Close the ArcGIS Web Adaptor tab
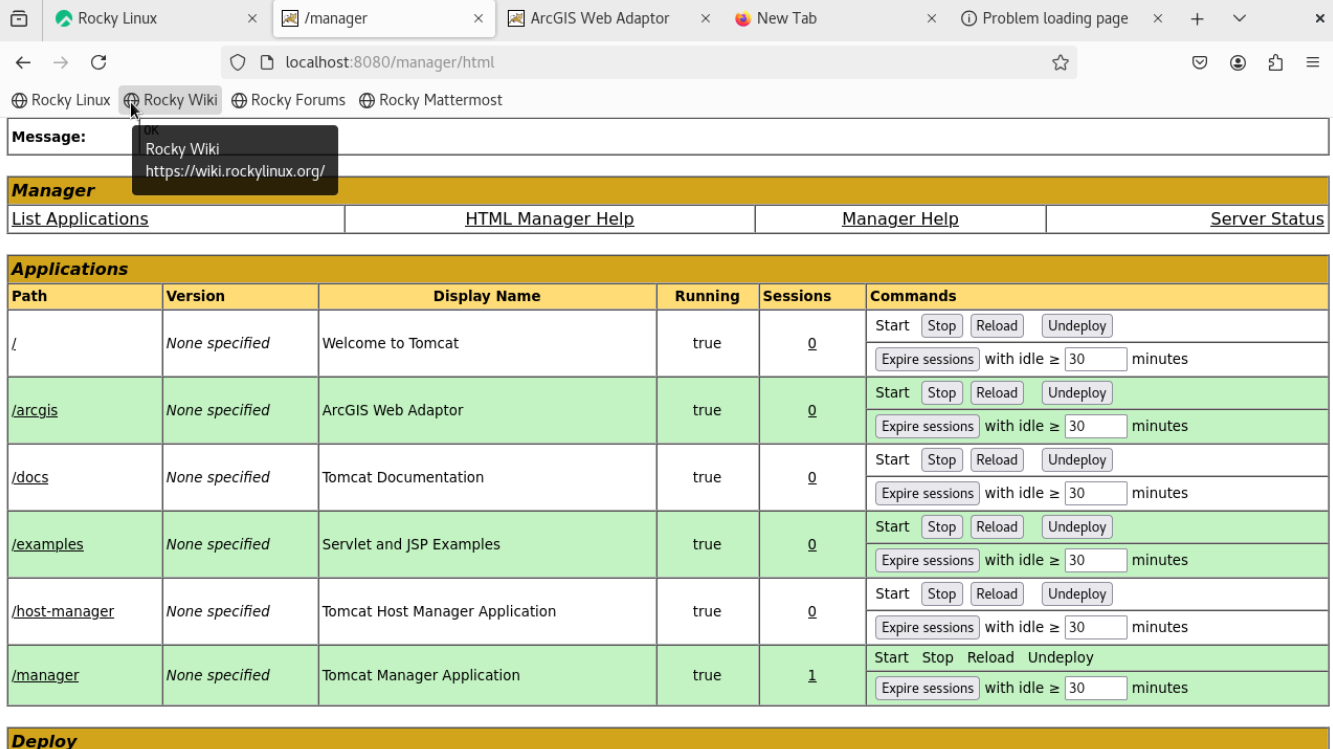Viewport: 1333px width, 749px height. [705, 18]
